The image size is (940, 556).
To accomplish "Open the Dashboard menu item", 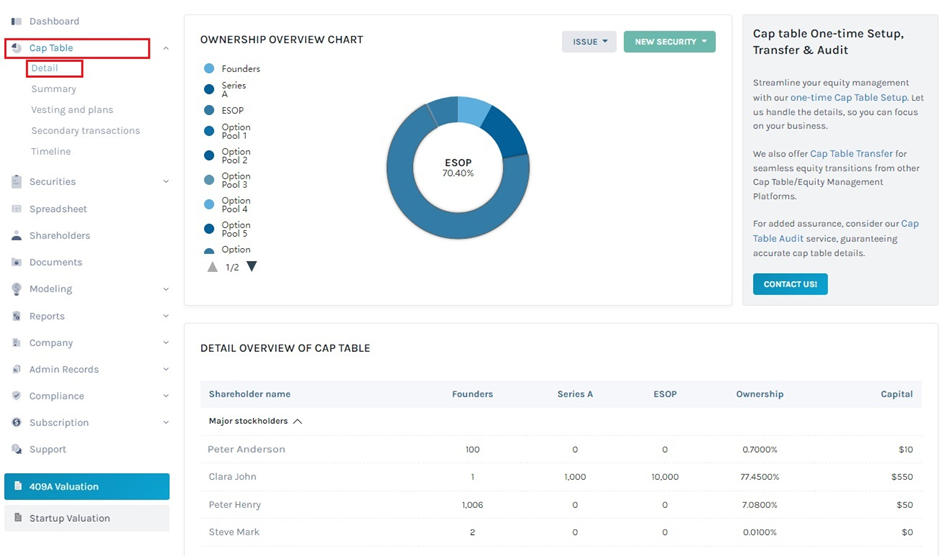I will click(54, 21).
